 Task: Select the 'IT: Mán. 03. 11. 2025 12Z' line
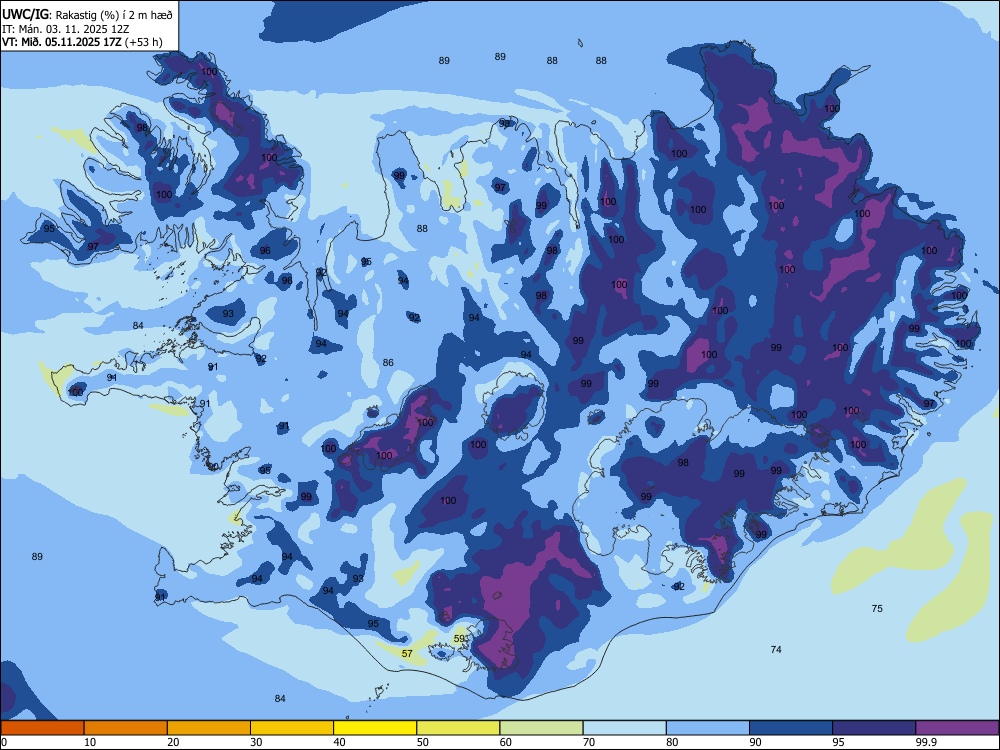[x=66, y=29]
